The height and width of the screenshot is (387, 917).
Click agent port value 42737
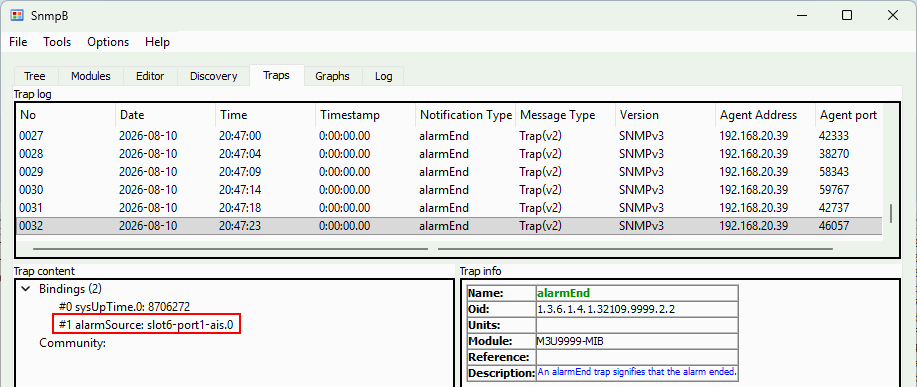pos(834,208)
